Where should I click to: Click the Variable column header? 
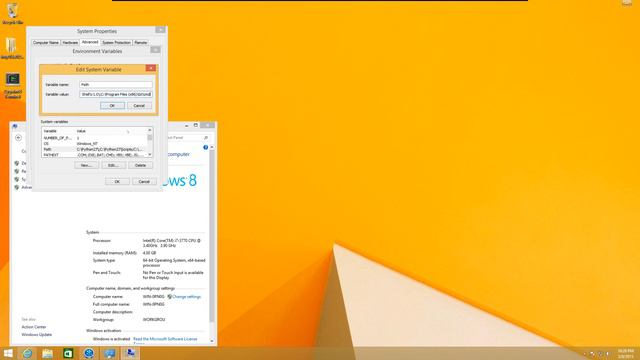(x=59, y=131)
